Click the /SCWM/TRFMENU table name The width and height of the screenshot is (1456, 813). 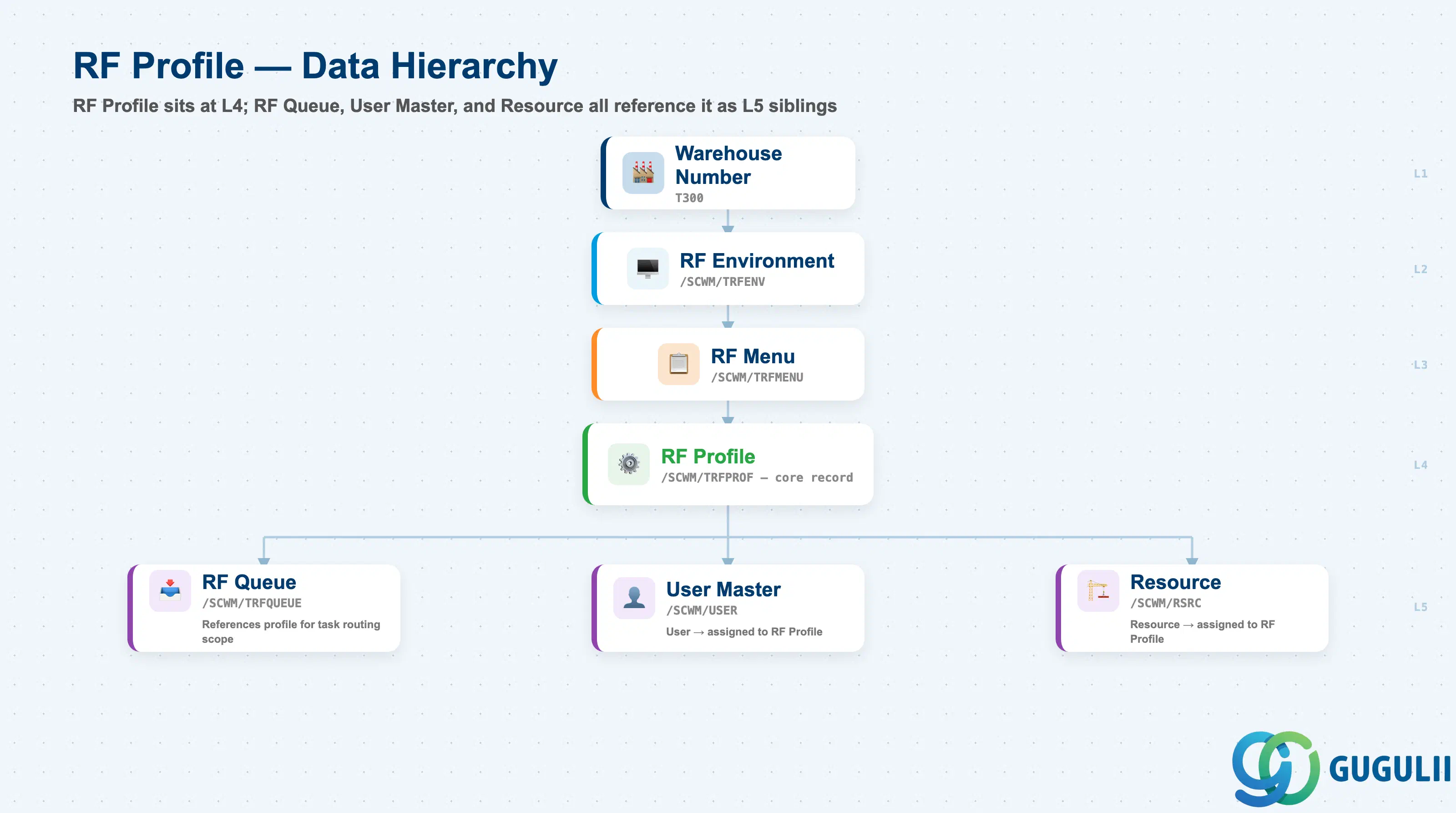coord(757,377)
